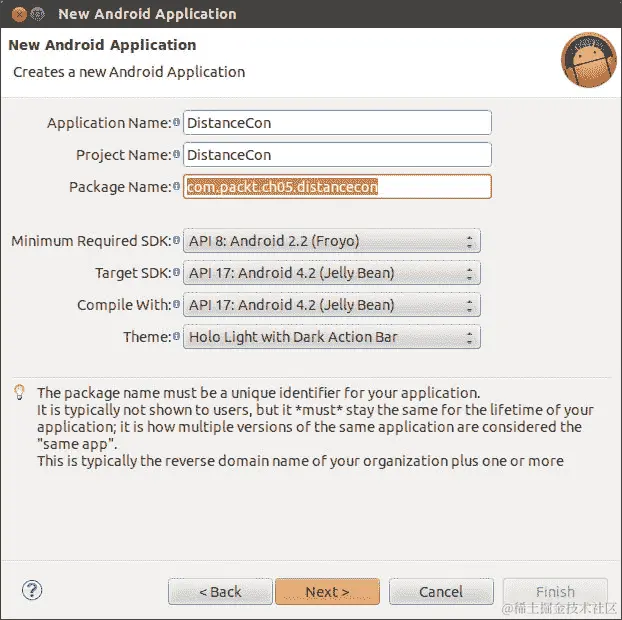Close the dialog with title bar close button
The height and width of the screenshot is (620, 622).
tap(19, 14)
